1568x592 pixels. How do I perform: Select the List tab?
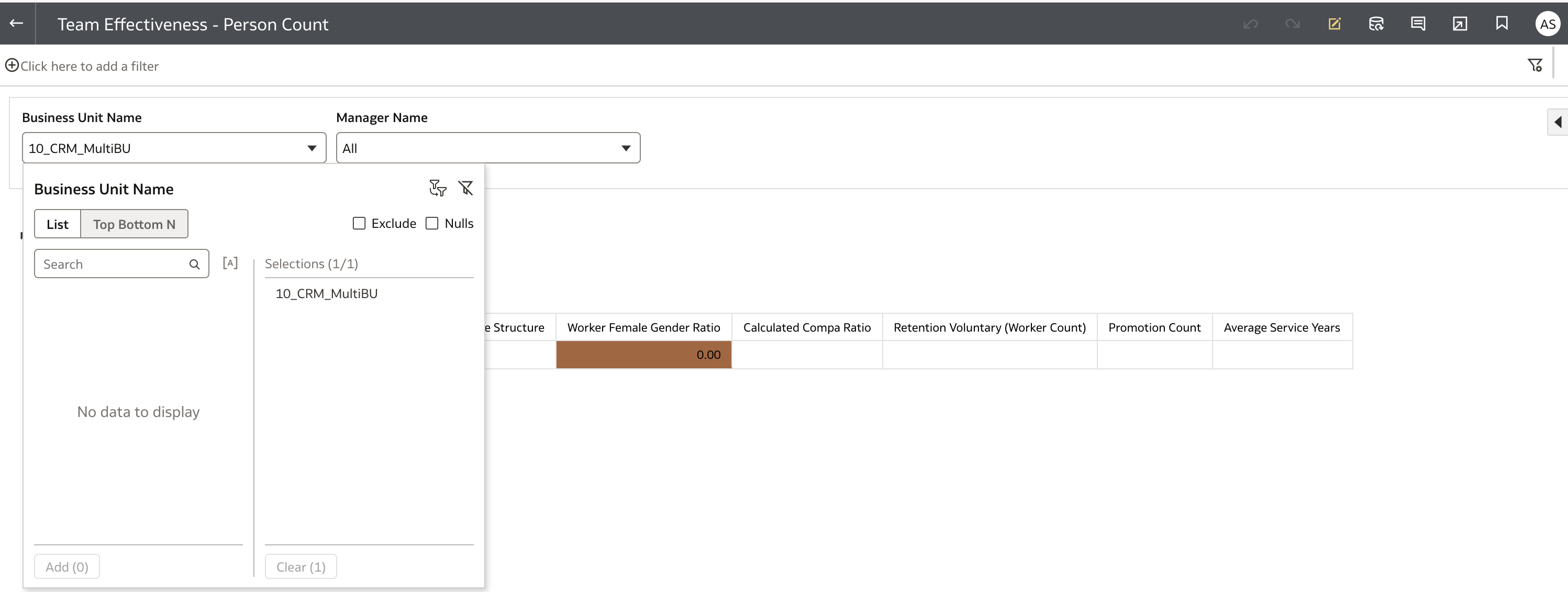[57, 224]
